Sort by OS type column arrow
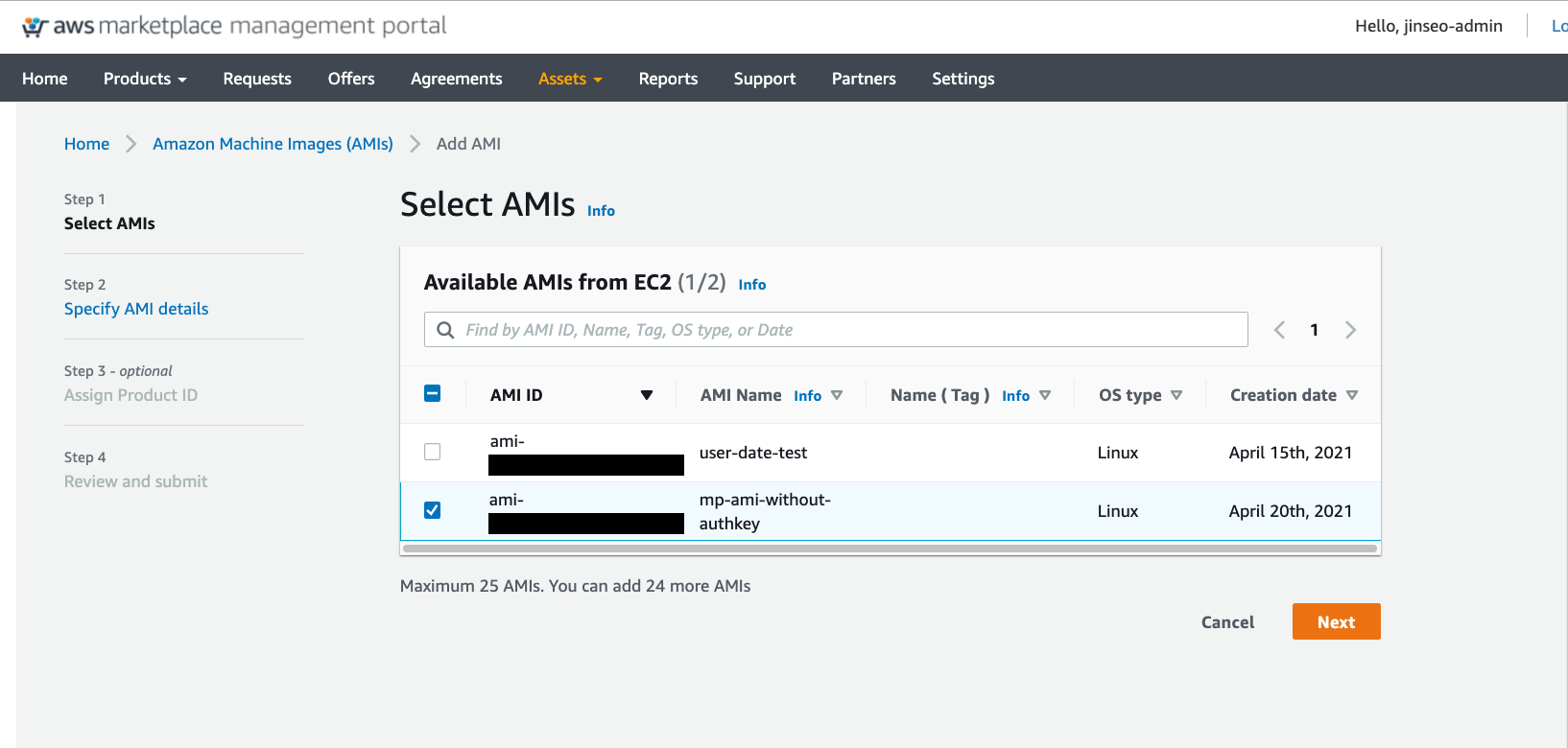The image size is (1568, 748). [x=1176, y=395]
